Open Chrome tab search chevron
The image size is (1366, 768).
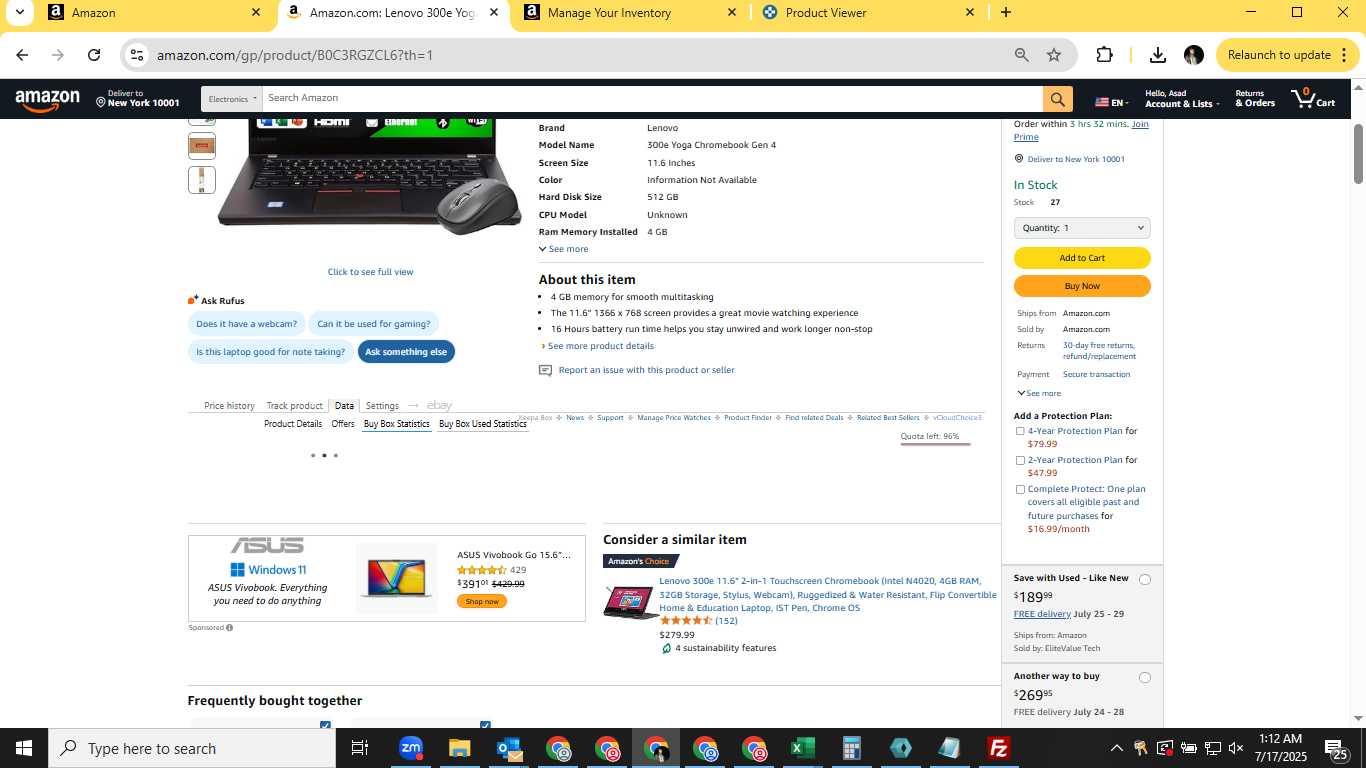pyautogui.click(x=19, y=13)
